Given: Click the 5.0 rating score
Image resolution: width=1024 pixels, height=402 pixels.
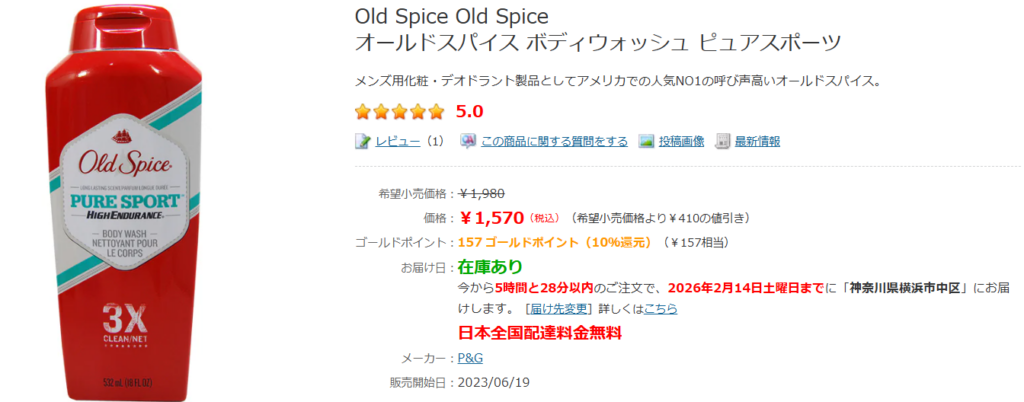Looking at the screenshot, I should pyautogui.click(x=469, y=112).
